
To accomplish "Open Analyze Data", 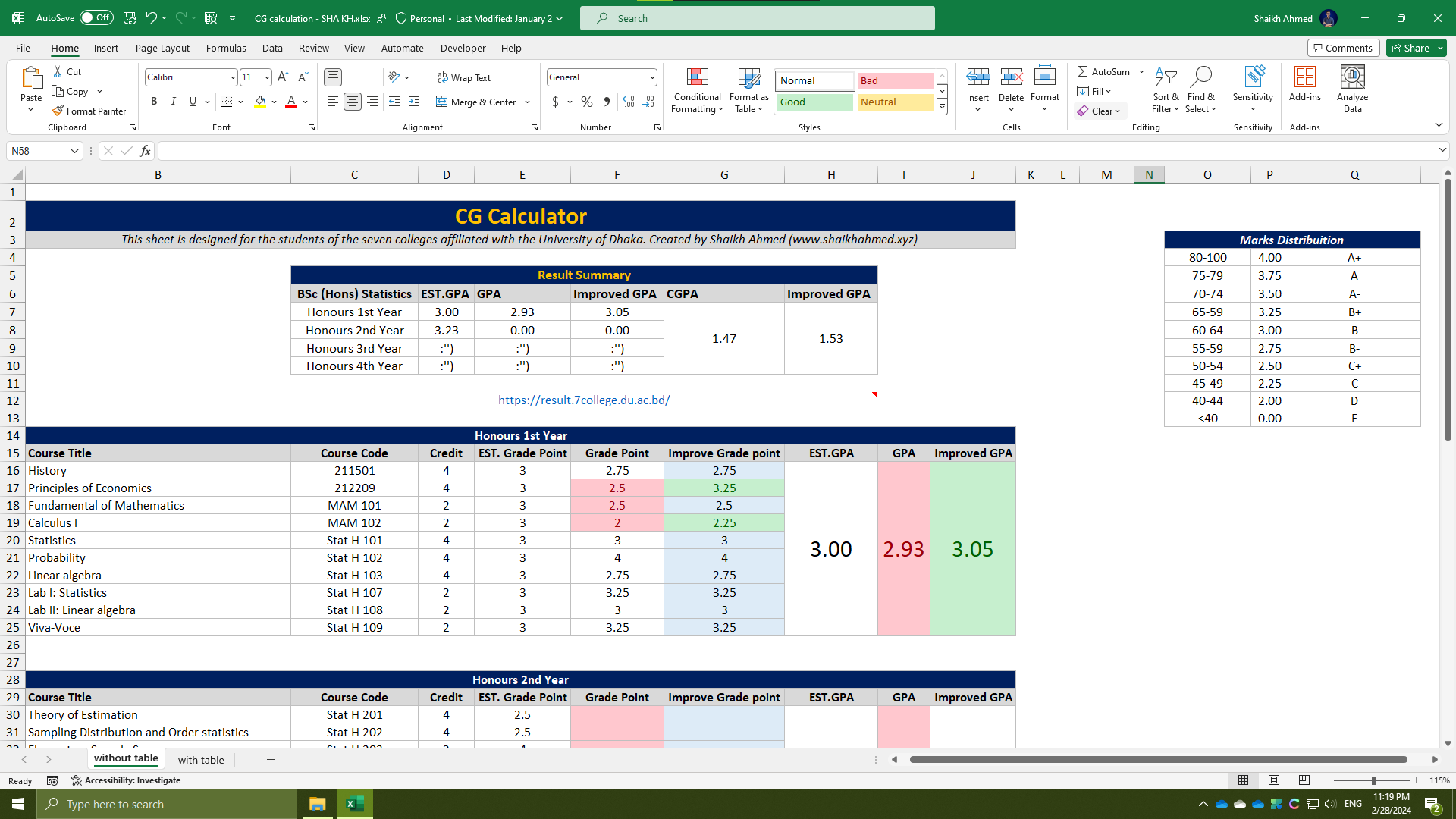I will click(x=1352, y=90).
